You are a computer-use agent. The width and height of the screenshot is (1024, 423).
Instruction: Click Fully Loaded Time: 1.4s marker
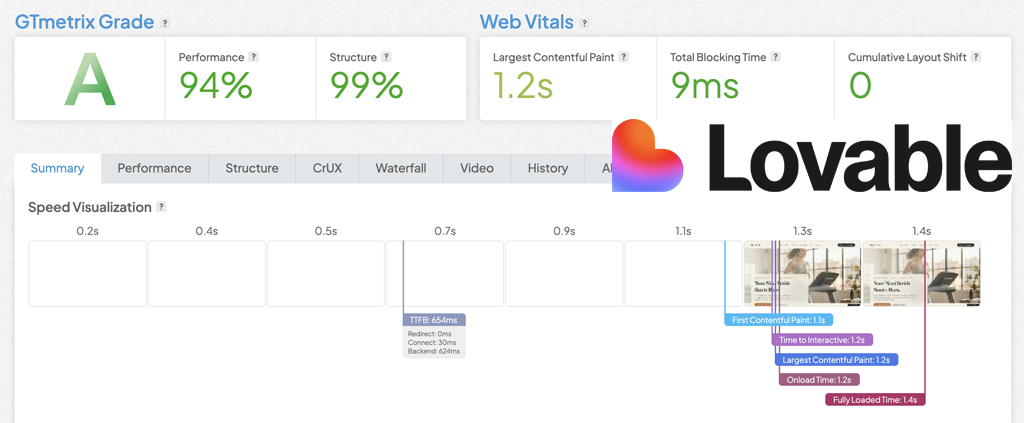coord(875,400)
